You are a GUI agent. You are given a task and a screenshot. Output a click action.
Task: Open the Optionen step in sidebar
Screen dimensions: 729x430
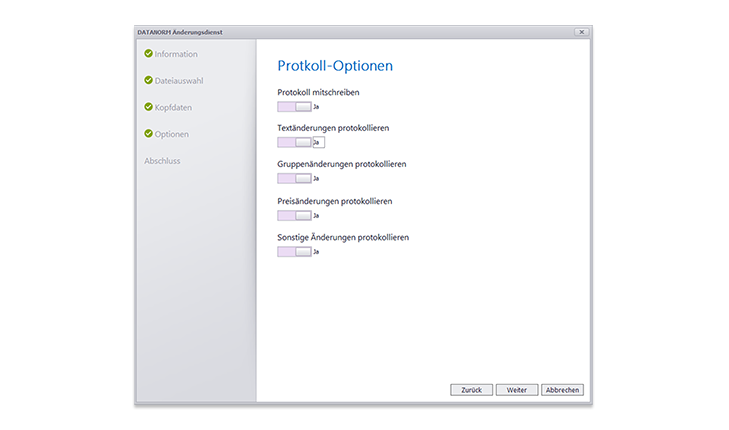172,134
